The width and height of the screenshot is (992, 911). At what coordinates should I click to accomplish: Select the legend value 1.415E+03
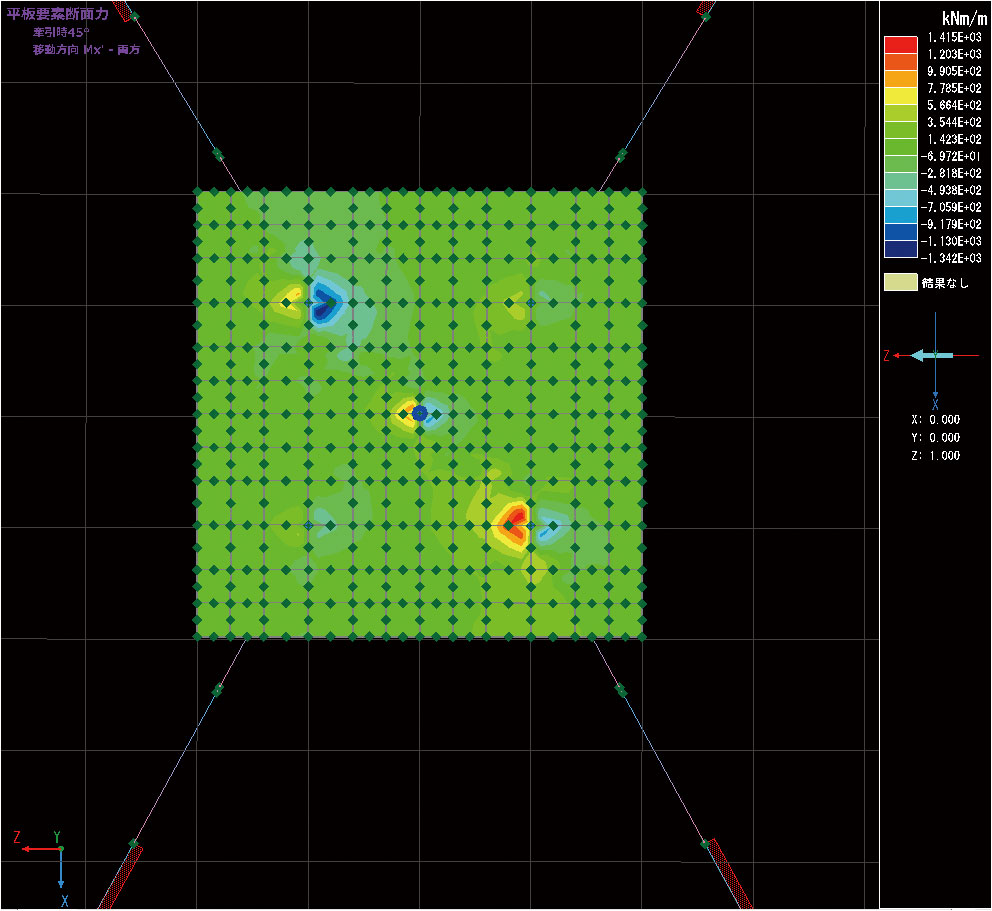[954, 37]
